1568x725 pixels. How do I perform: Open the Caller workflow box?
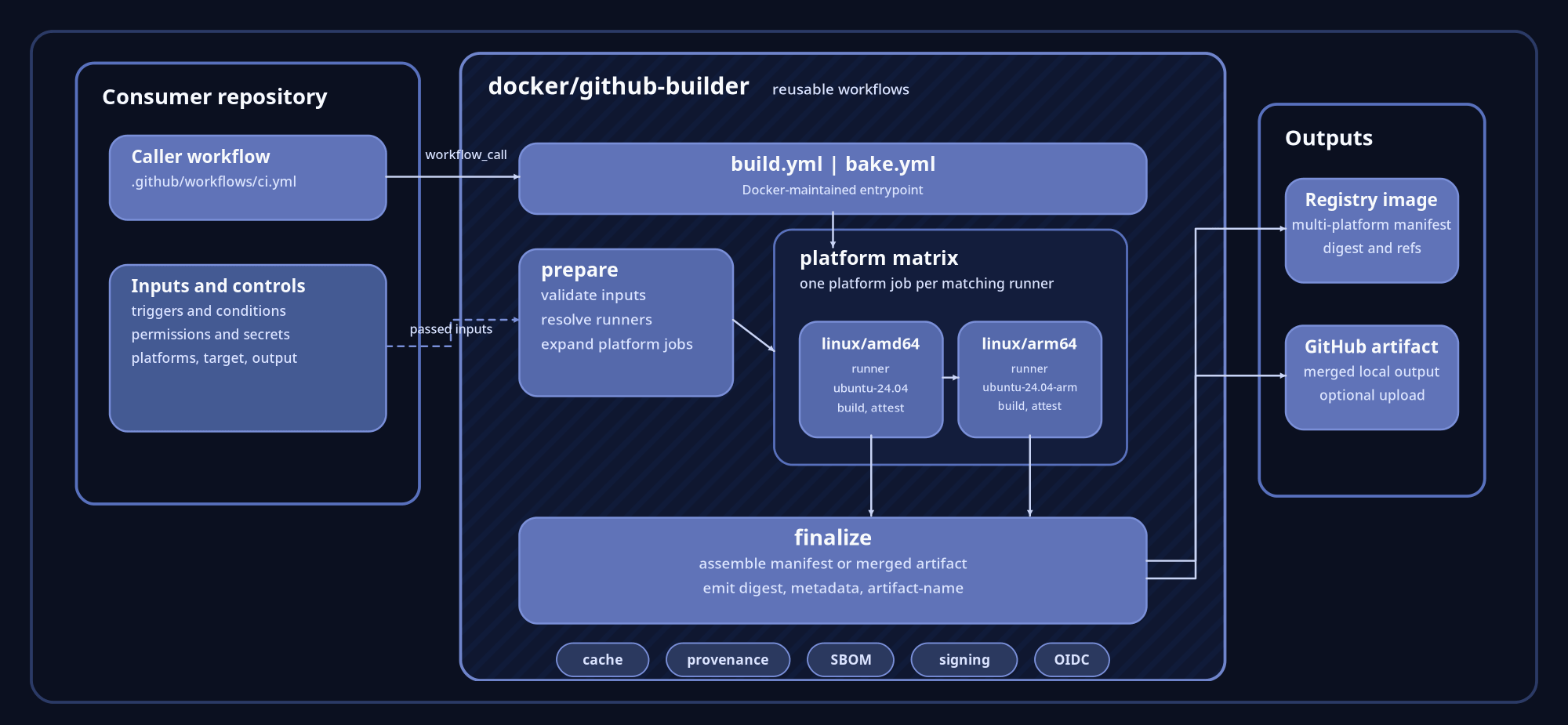pyautogui.click(x=247, y=176)
